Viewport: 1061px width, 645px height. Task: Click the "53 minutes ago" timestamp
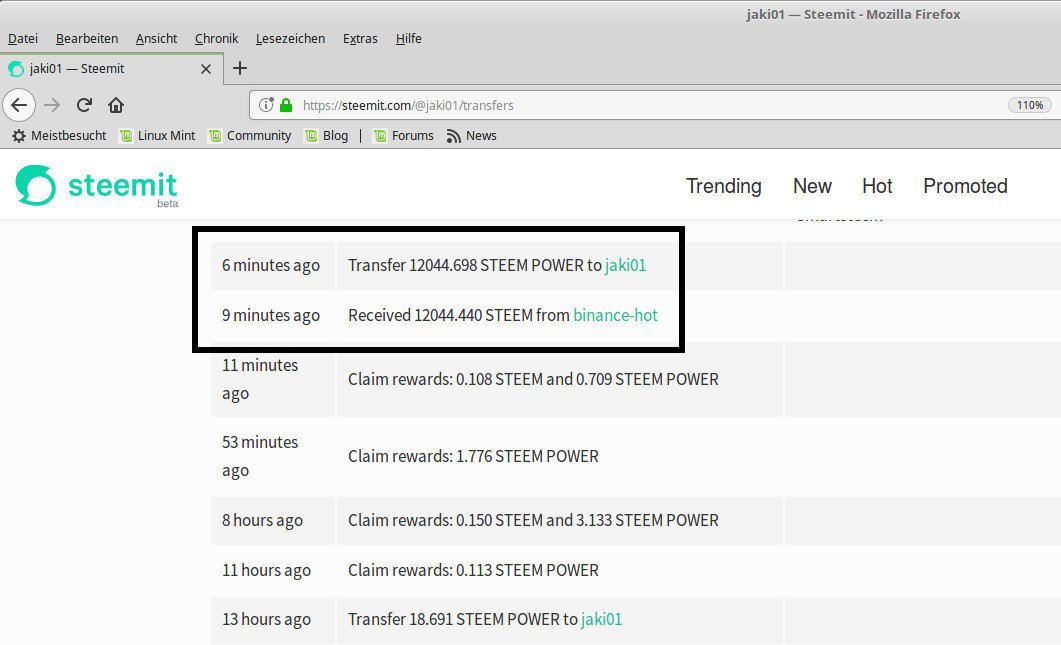[x=260, y=456]
